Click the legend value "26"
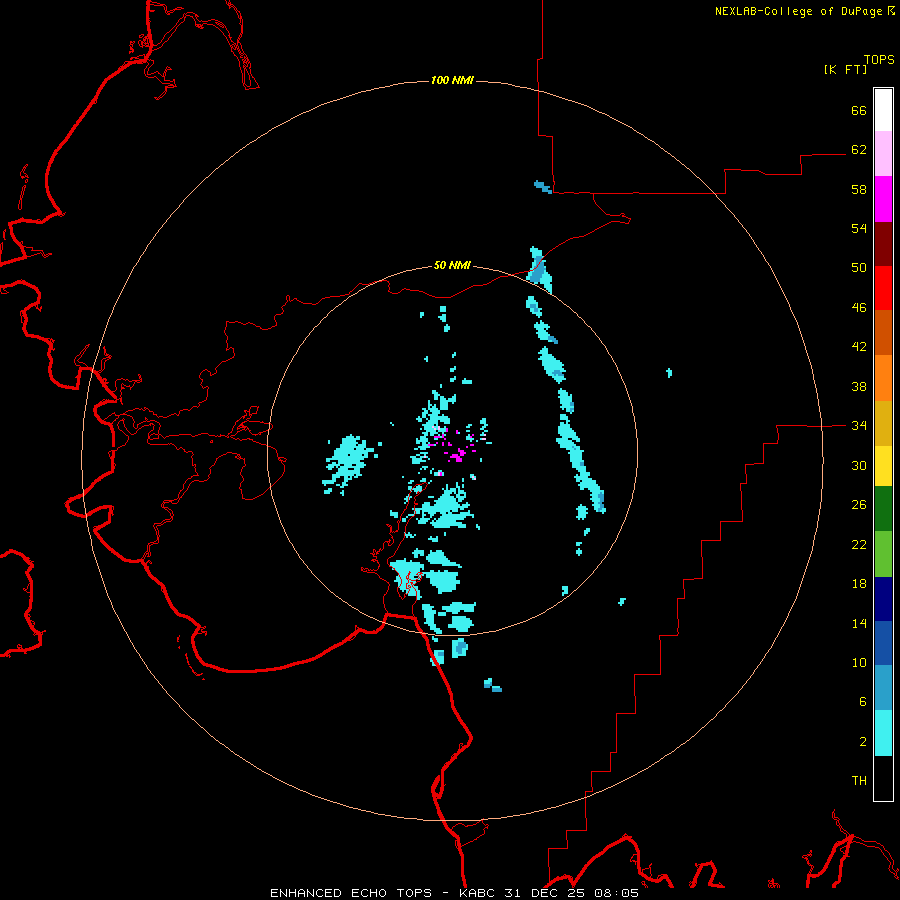The image size is (900, 900). 859,505
